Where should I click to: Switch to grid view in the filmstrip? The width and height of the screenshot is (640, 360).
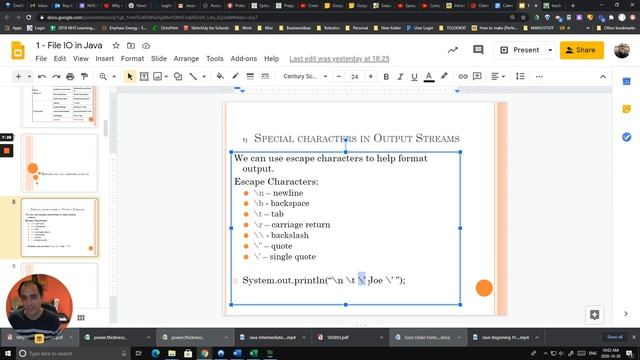click(81, 318)
